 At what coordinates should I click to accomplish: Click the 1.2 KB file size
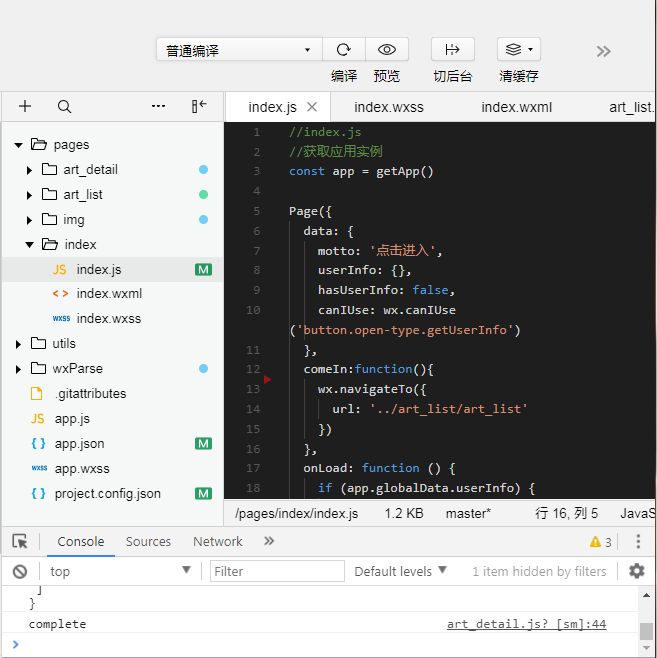click(x=404, y=513)
